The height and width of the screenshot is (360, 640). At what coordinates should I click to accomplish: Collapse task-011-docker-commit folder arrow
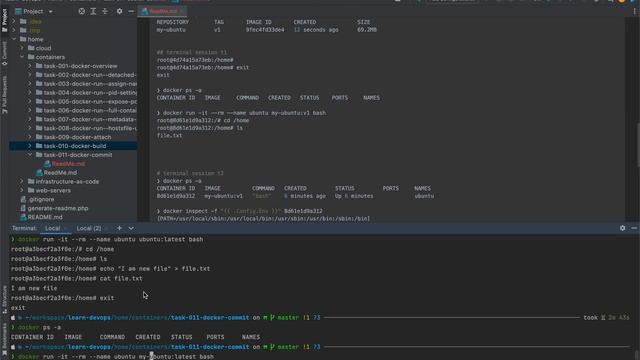(30, 155)
